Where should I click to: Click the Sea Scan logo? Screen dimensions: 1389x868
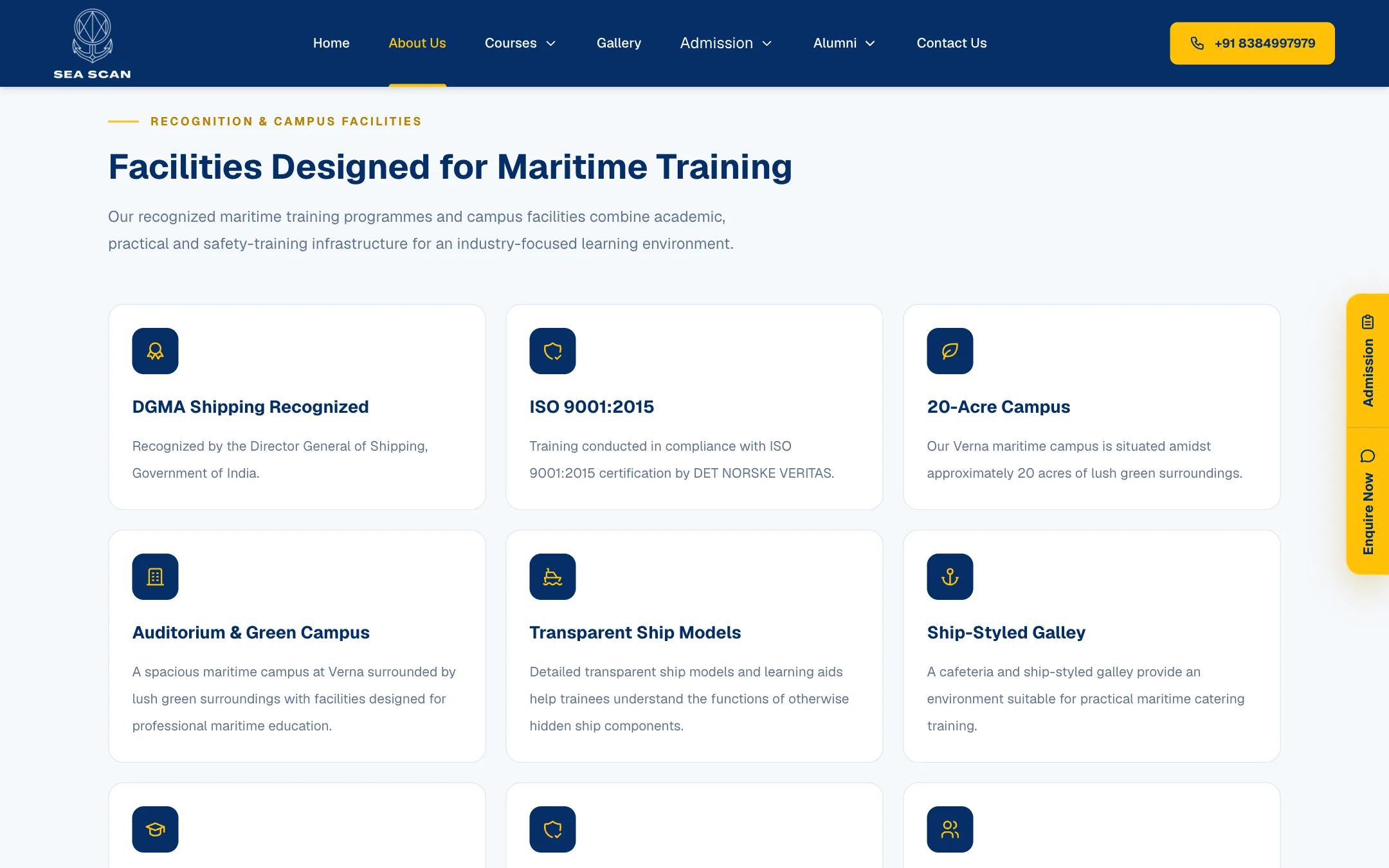coord(92,44)
